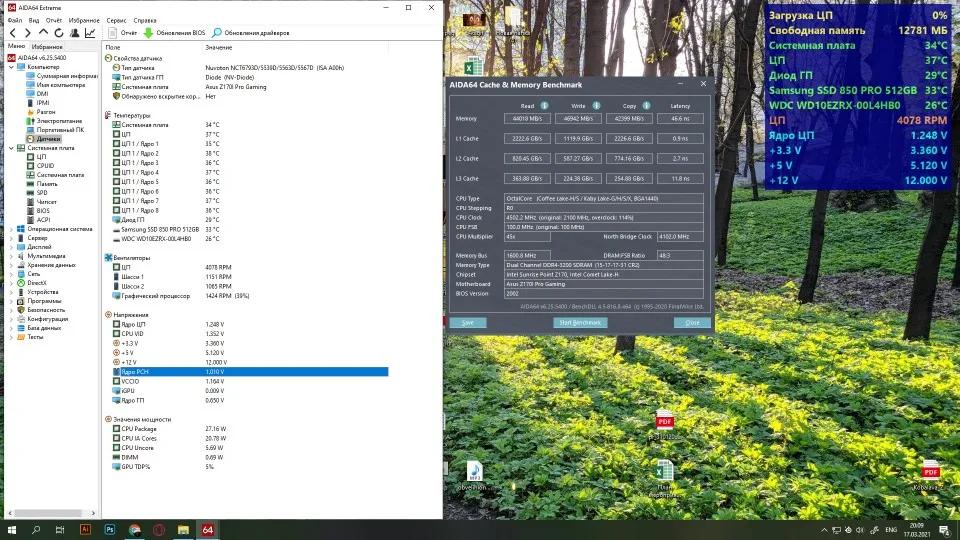This screenshot has height=540, width=960.
Task: Expand the Мультимедиа tree node
Action: tap(11, 256)
